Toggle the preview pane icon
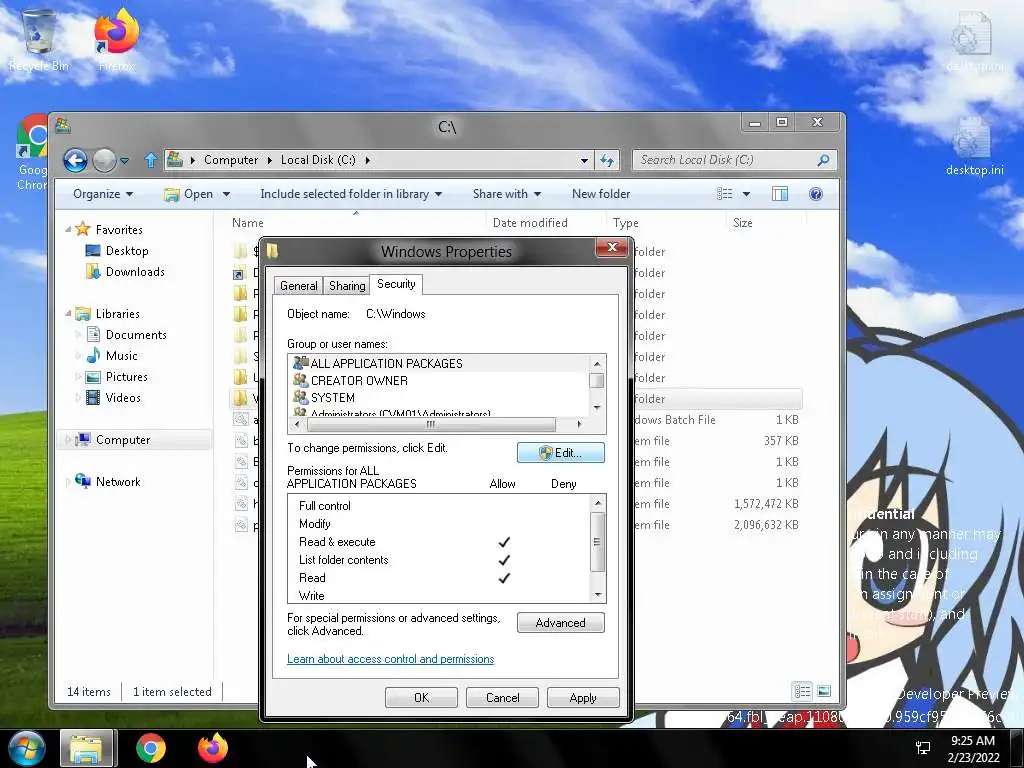The image size is (1024, 768). 780,194
